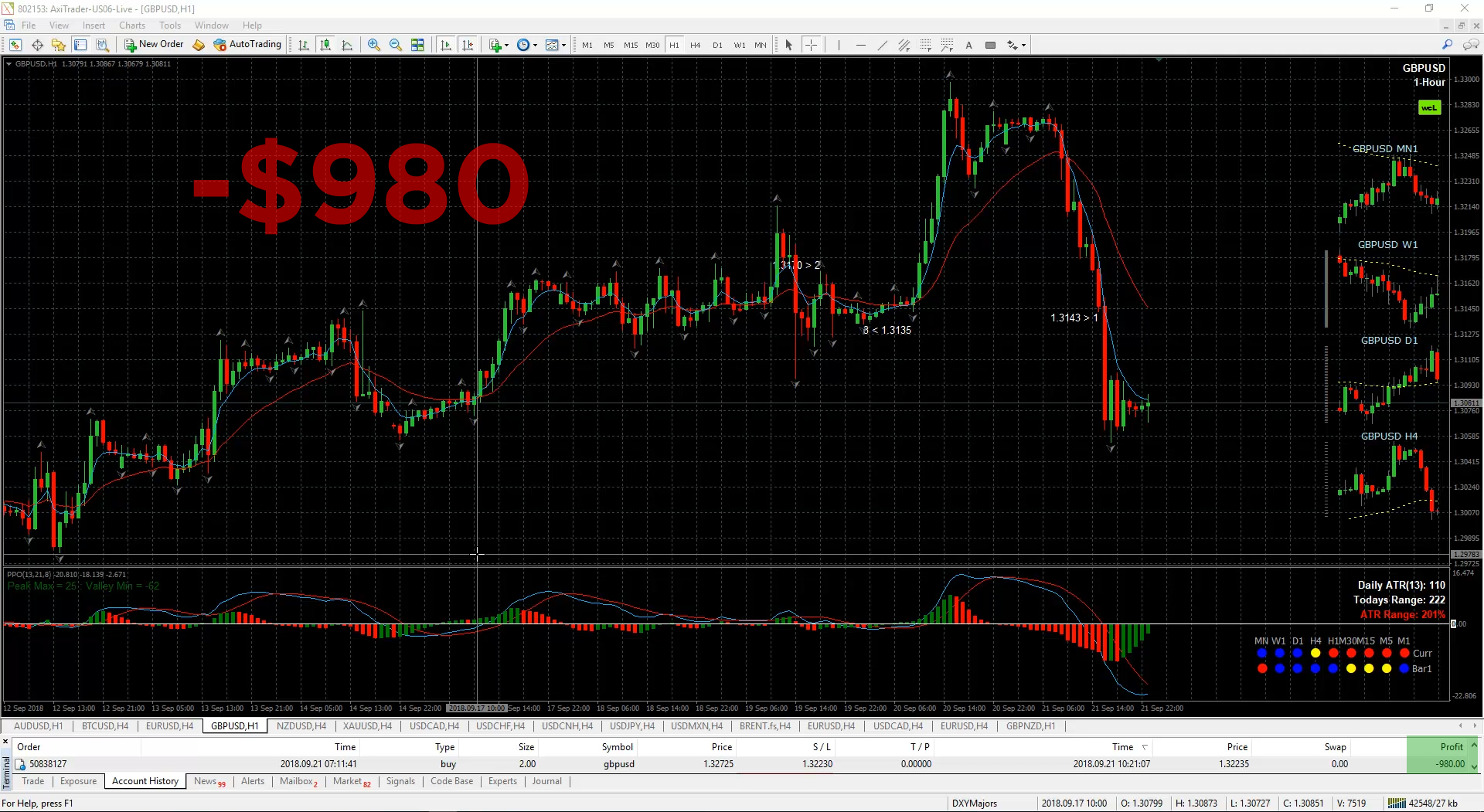Image resolution: width=1484 pixels, height=812 pixels.
Task: Expand the Indicators list dropdown arrow
Action: [x=506, y=45]
